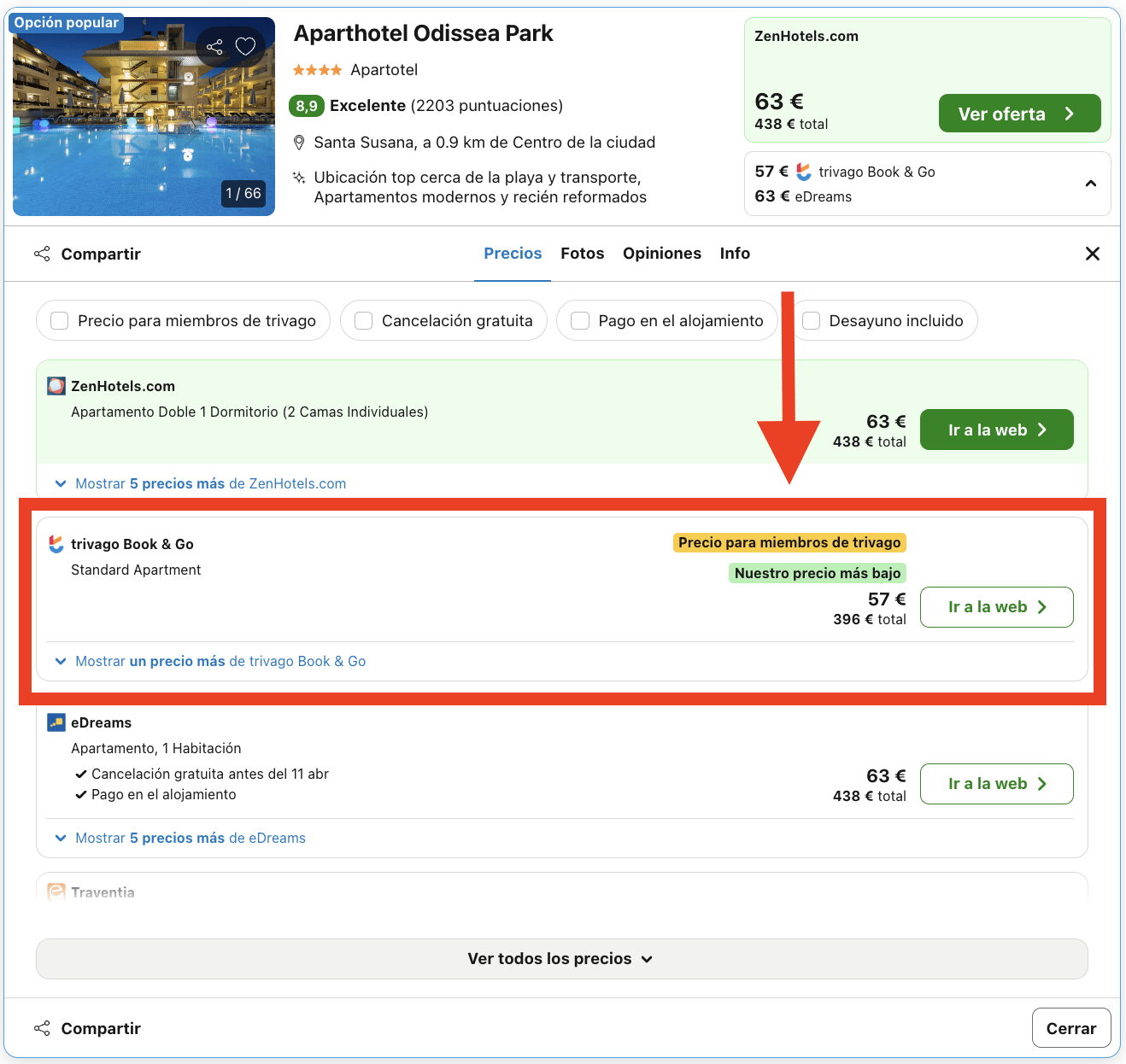
Task: Collapse the top price comparison chevron
Action: pos(1091,184)
